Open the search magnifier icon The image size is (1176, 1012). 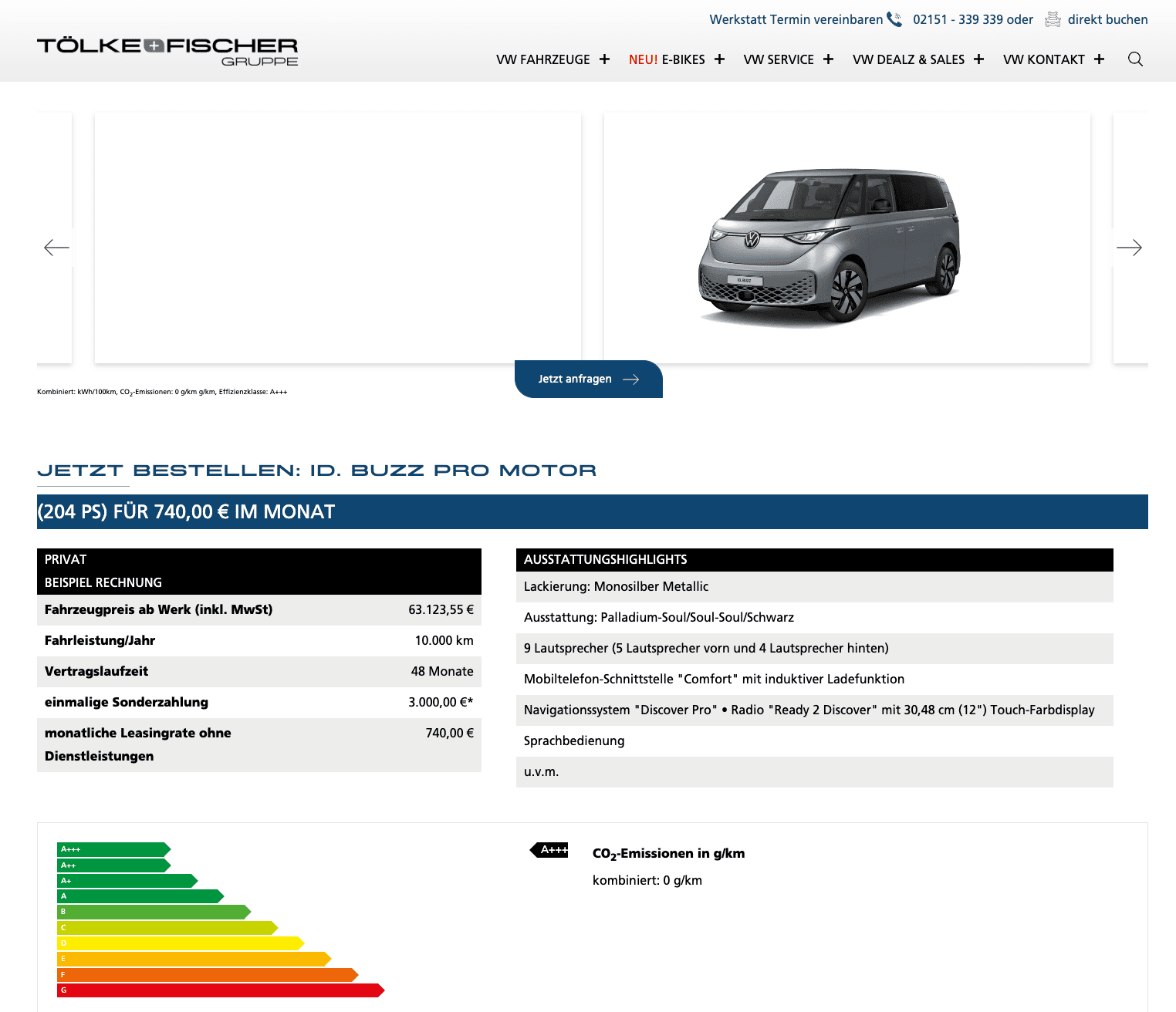coord(1135,59)
